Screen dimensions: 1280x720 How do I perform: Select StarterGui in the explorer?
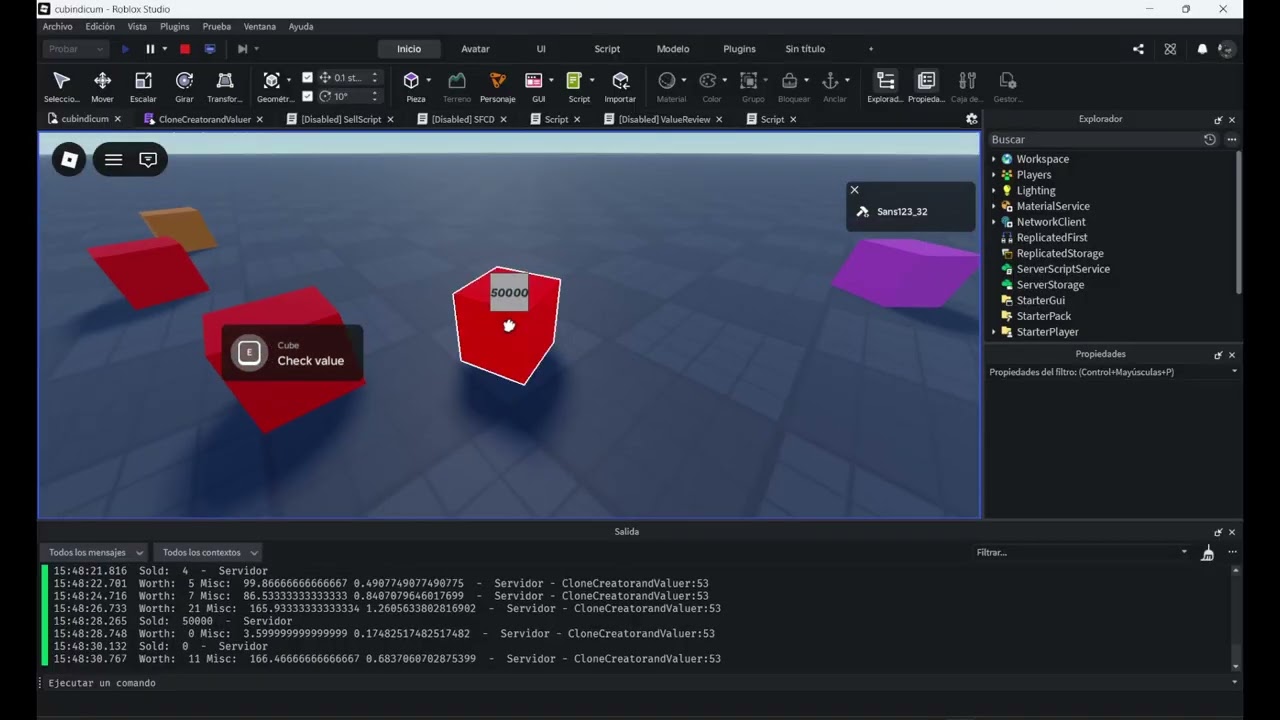pyautogui.click(x=1040, y=300)
